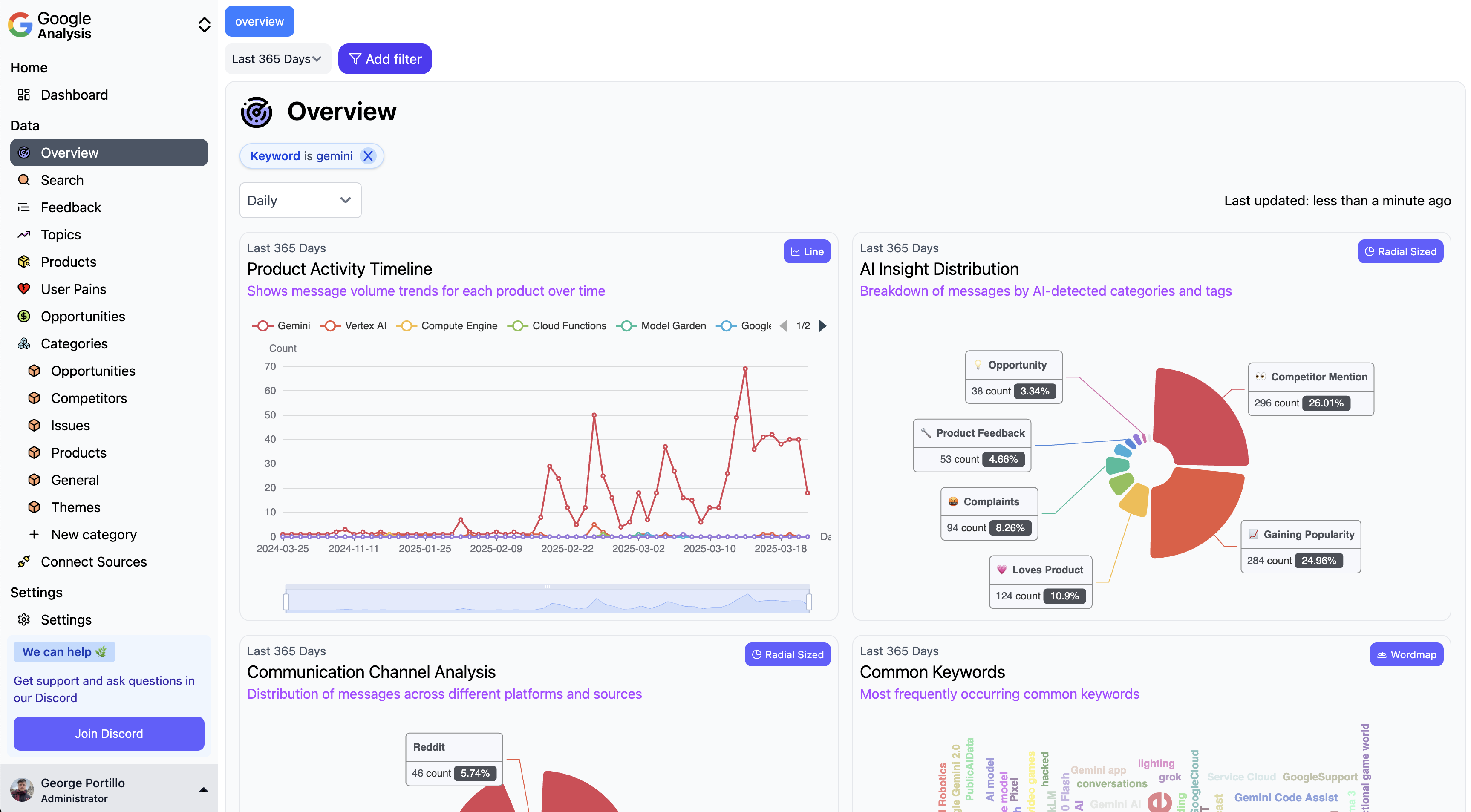Go to next legend page arrow
Viewport: 1471px width, 812px height.
(822, 326)
